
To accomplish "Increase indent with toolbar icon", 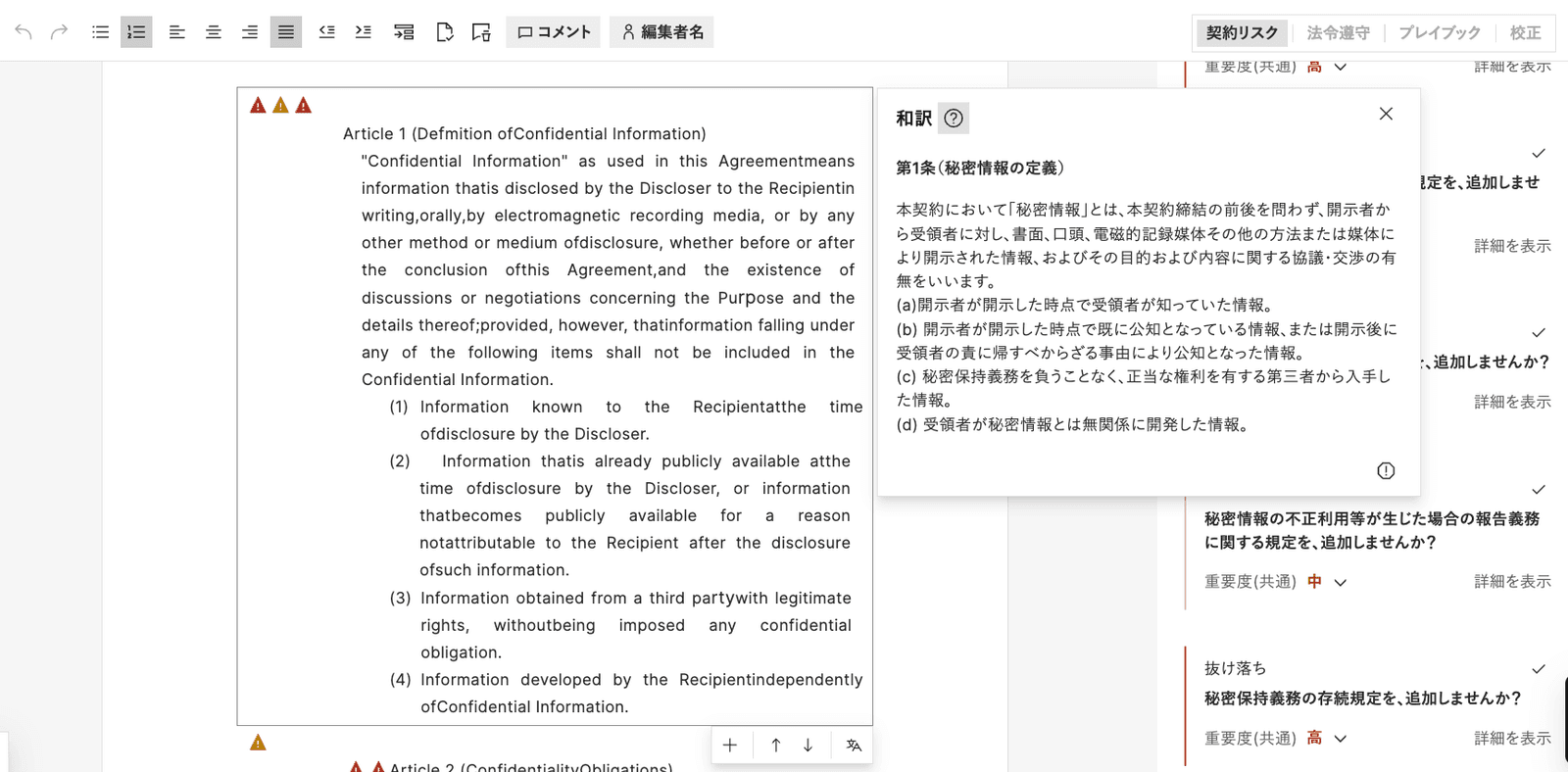I will tap(364, 32).
